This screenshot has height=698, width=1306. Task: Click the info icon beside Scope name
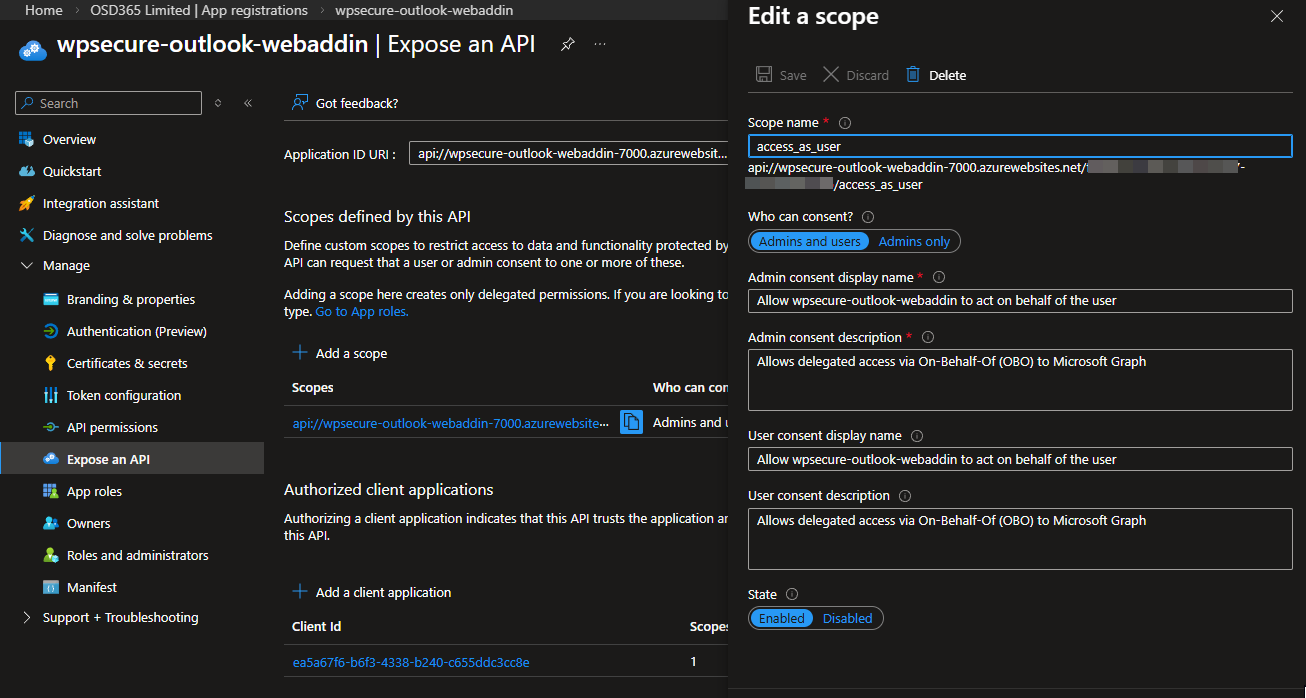845,123
